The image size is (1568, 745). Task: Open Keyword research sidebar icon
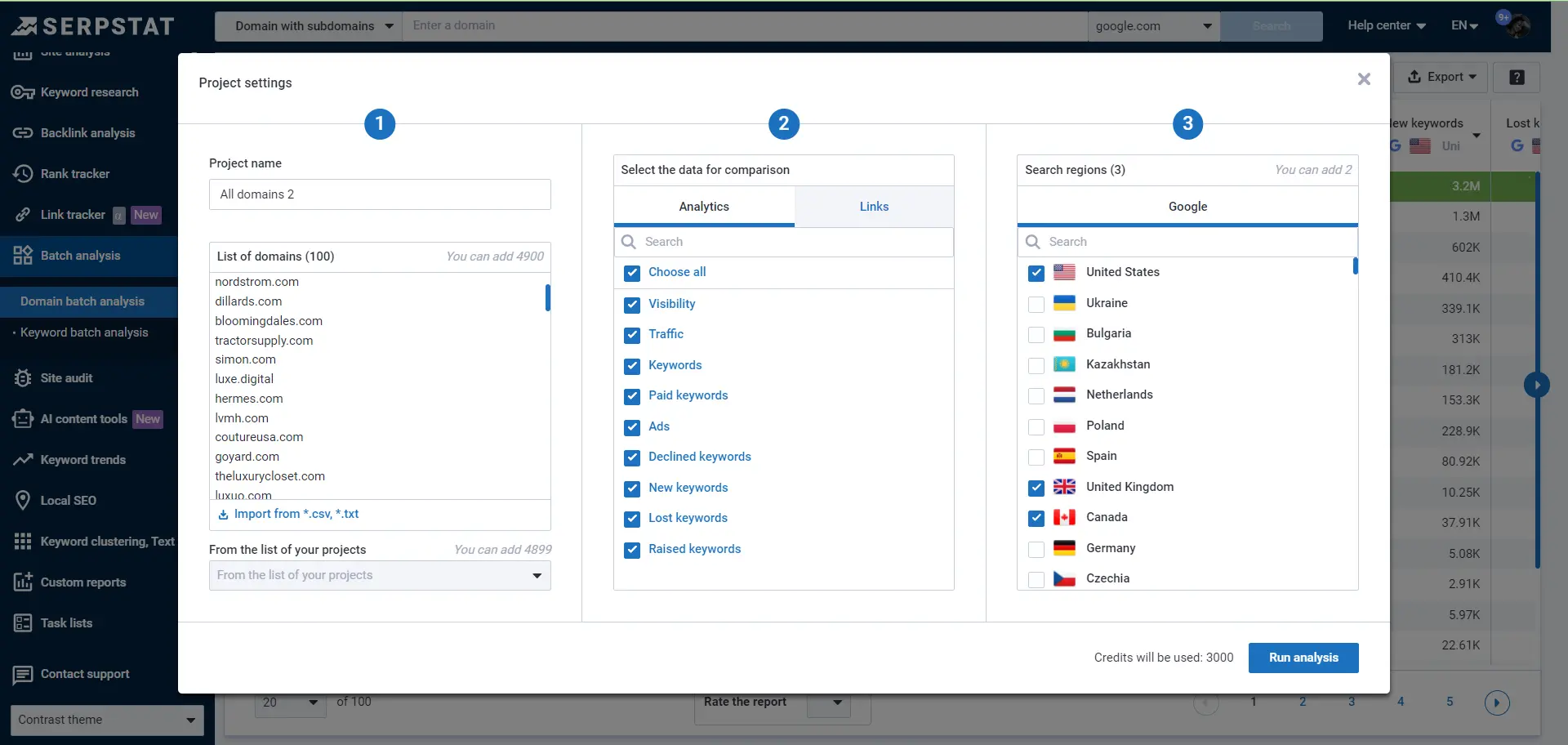pyautogui.click(x=23, y=92)
